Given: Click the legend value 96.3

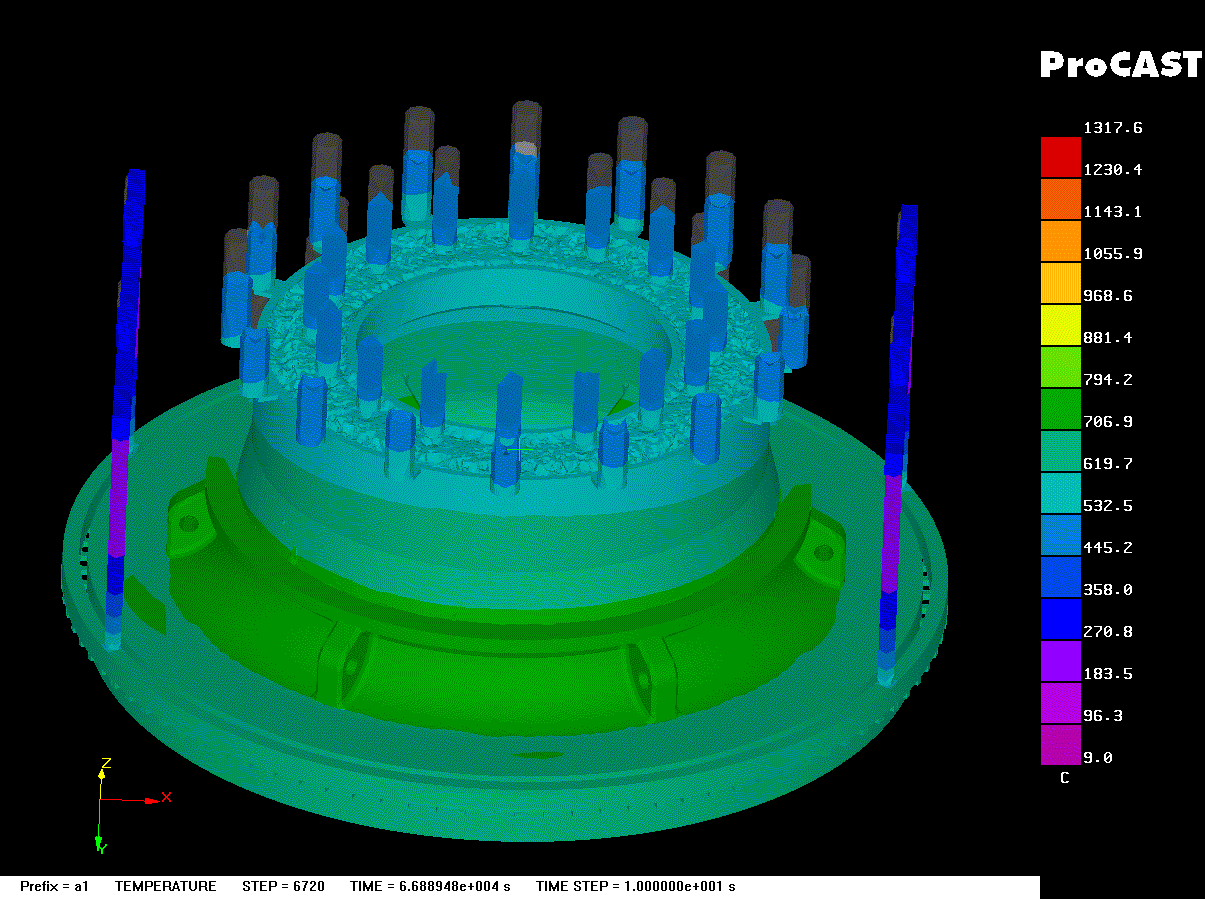Looking at the screenshot, I should coord(1103,716).
